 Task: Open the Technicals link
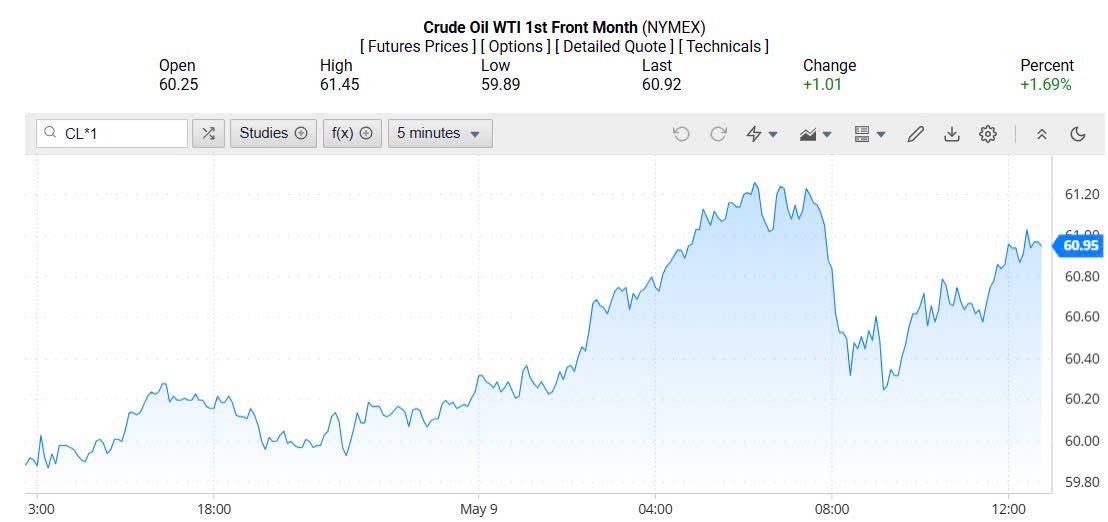723,46
